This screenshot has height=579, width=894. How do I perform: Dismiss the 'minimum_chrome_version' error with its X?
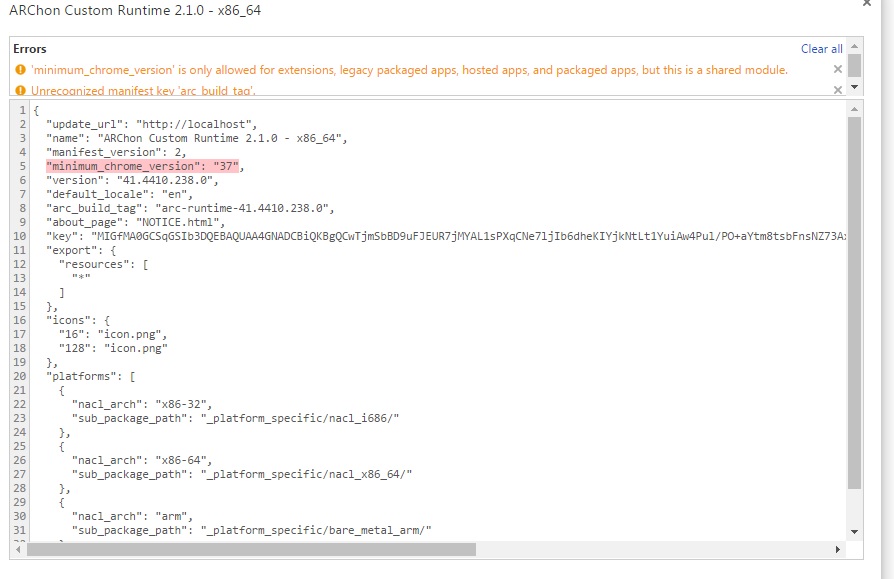(838, 70)
